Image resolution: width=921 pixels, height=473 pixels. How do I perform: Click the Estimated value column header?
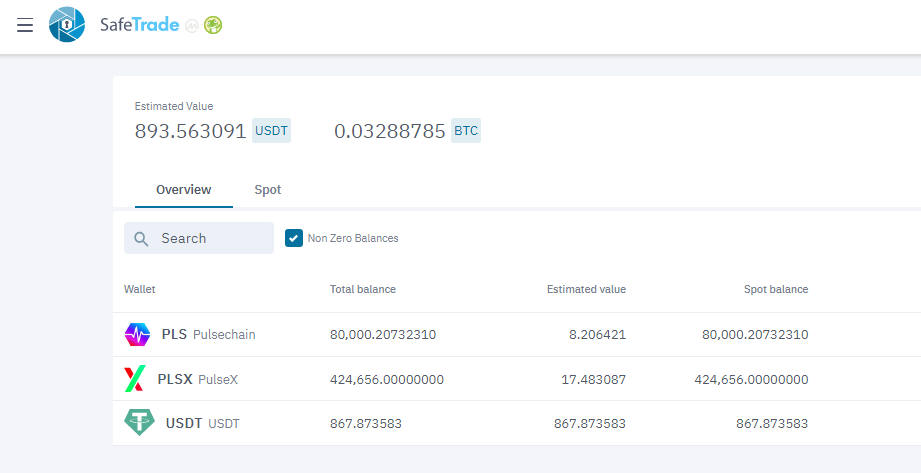click(586, 289)
